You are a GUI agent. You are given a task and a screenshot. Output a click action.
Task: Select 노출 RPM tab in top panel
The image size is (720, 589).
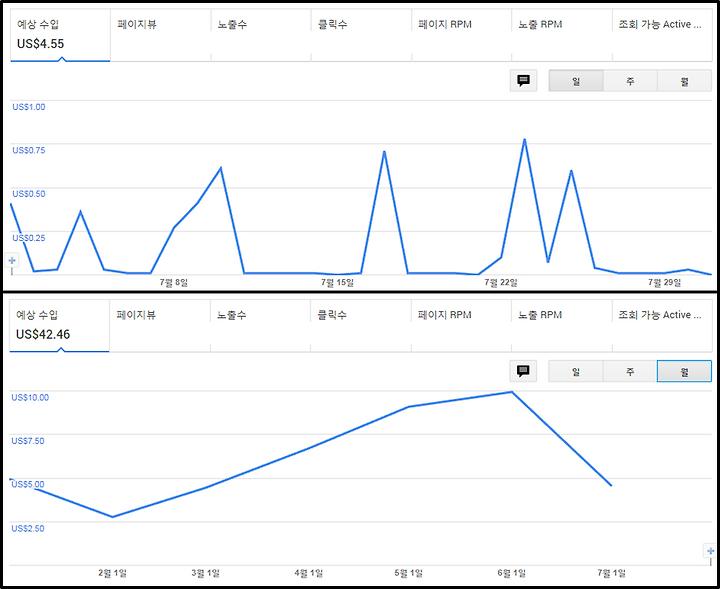tap(562, 35)
